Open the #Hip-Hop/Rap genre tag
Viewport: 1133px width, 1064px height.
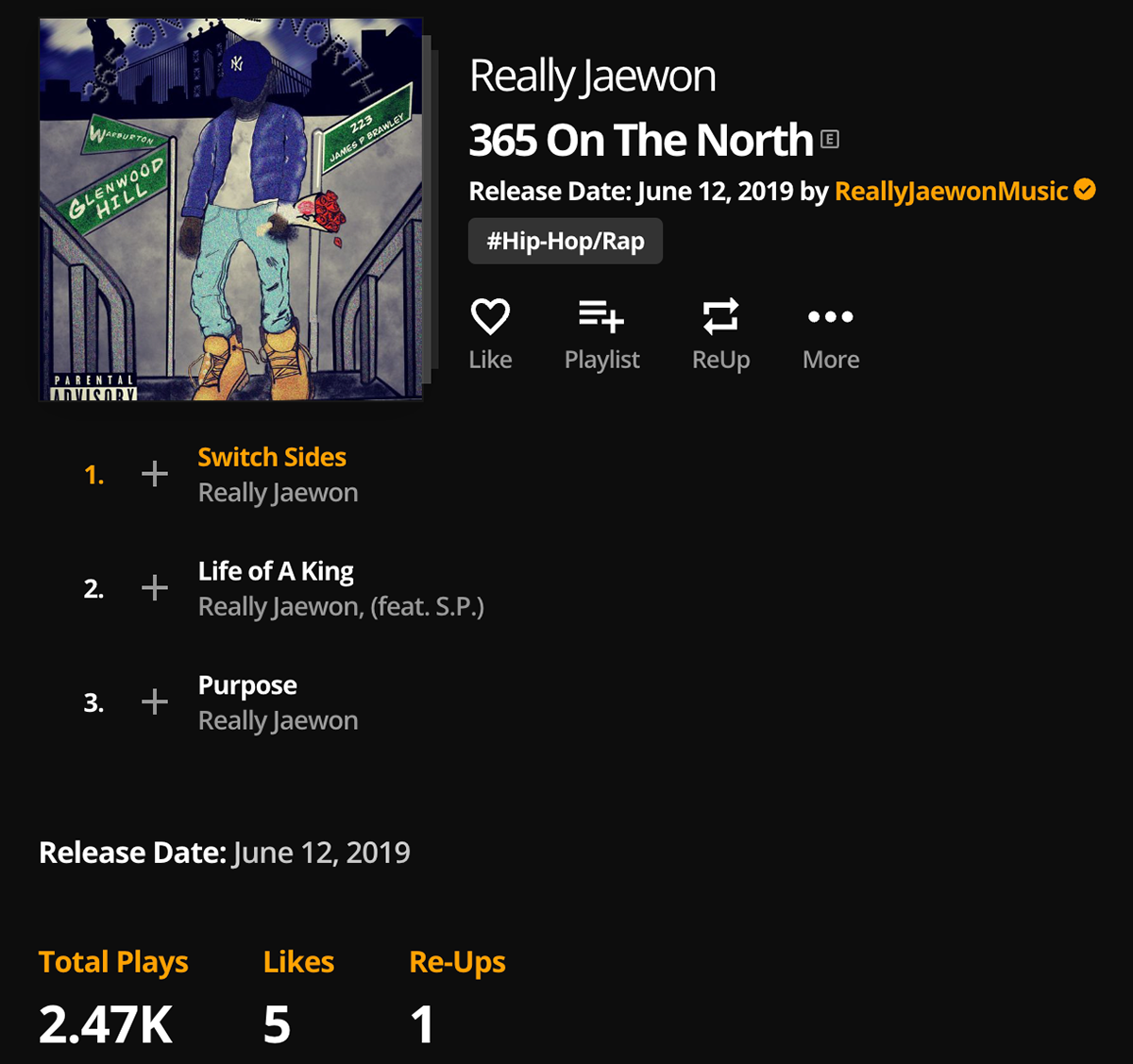pyautogui.click(x=566, y=241)
